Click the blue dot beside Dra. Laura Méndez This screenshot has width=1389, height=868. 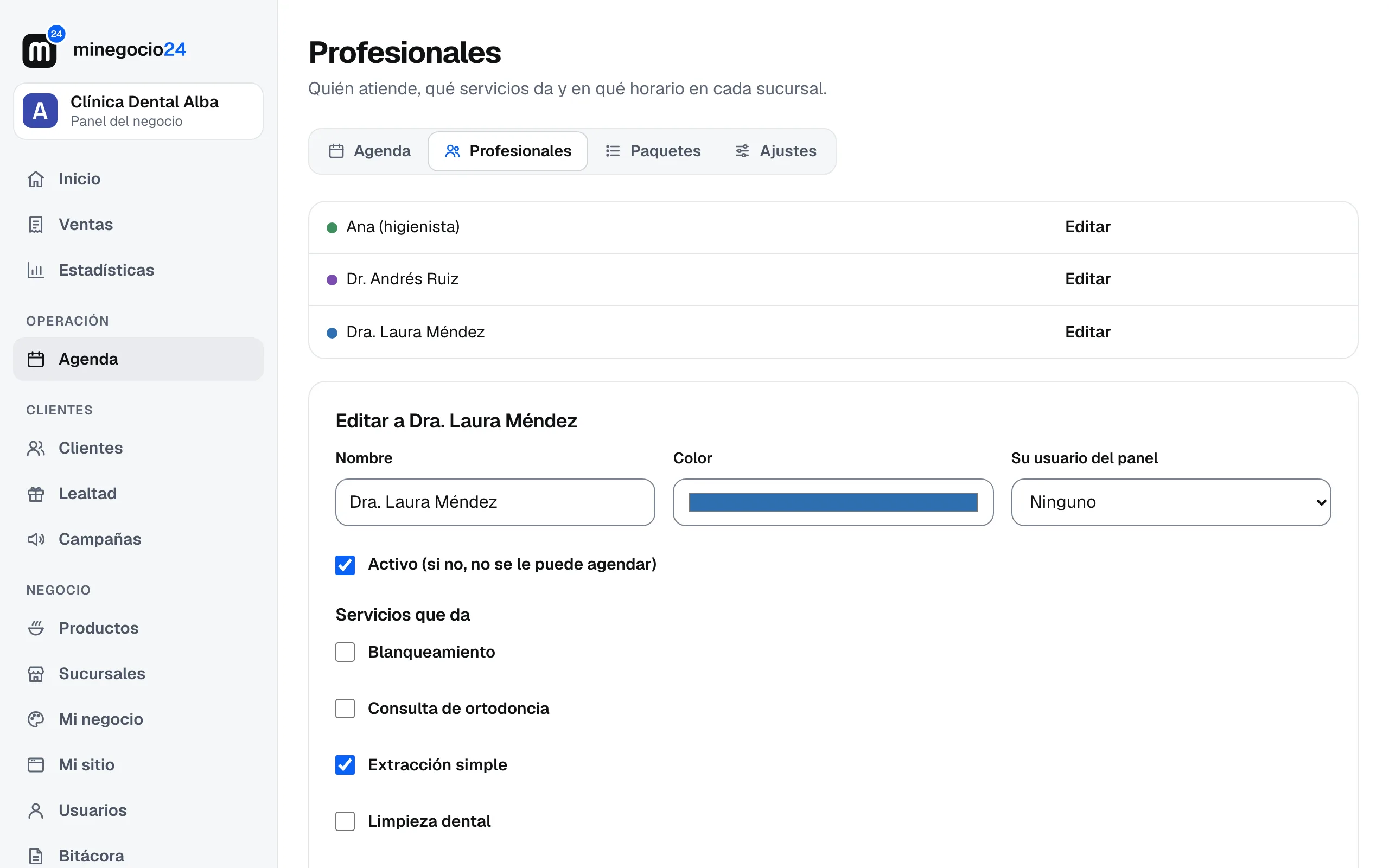click(x=332, y=333)
